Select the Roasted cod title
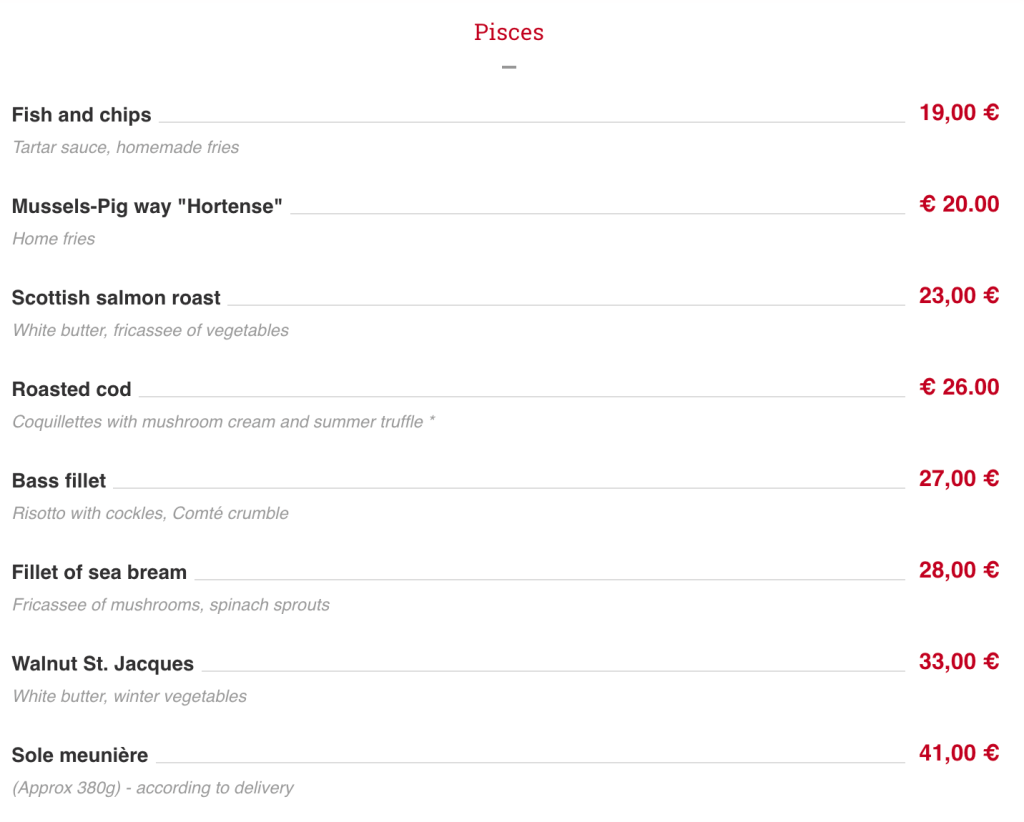The image size is (1024, 822). click(x=71, y=389)
